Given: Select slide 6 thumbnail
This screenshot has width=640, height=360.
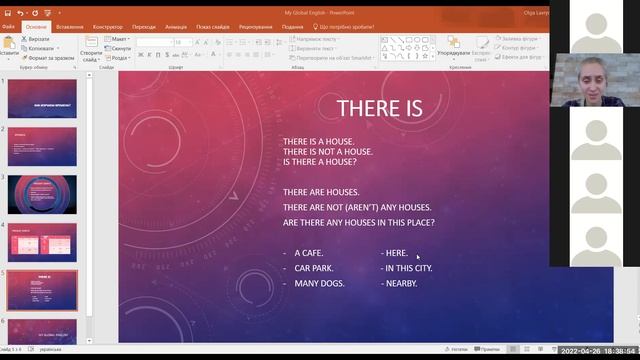Looking at the screenshot, I should pyautogui.click(x=42, y=332).
